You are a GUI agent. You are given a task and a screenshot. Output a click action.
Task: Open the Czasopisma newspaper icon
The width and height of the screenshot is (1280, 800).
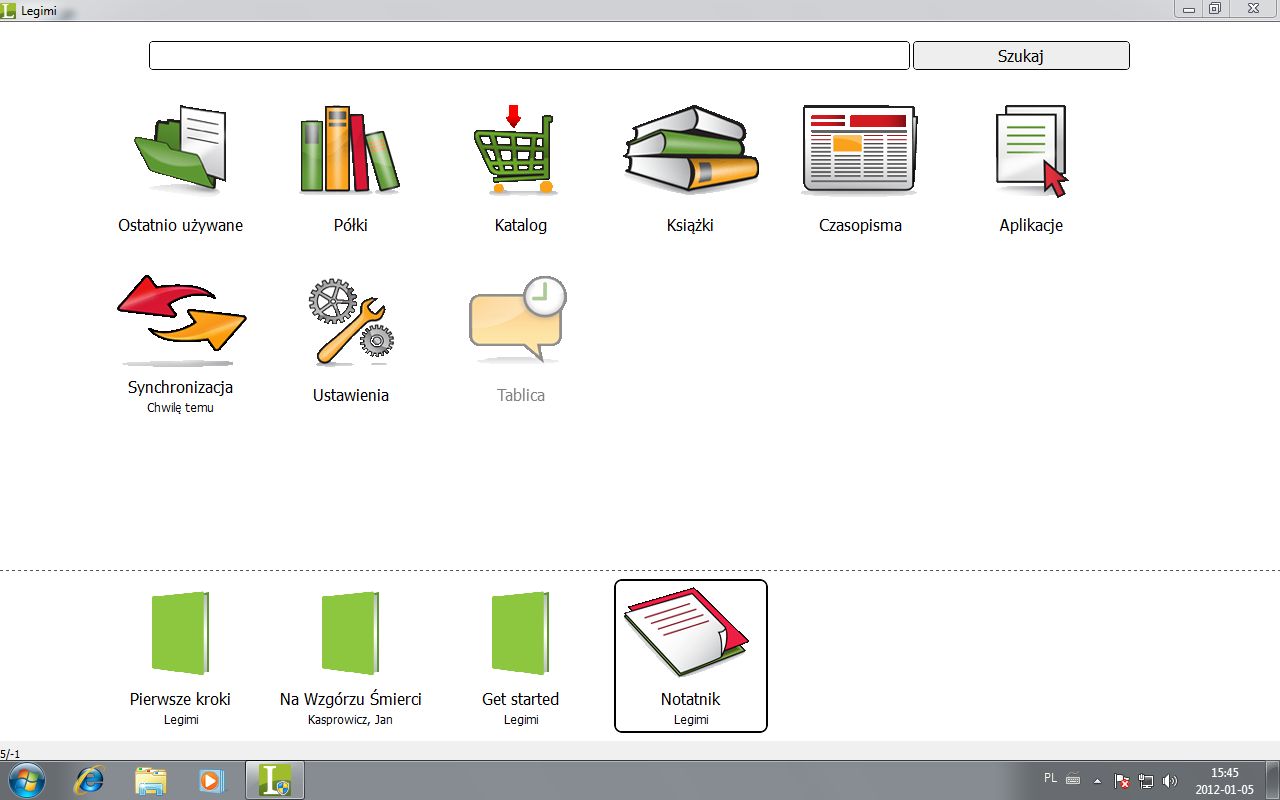(x=860, y=149)
